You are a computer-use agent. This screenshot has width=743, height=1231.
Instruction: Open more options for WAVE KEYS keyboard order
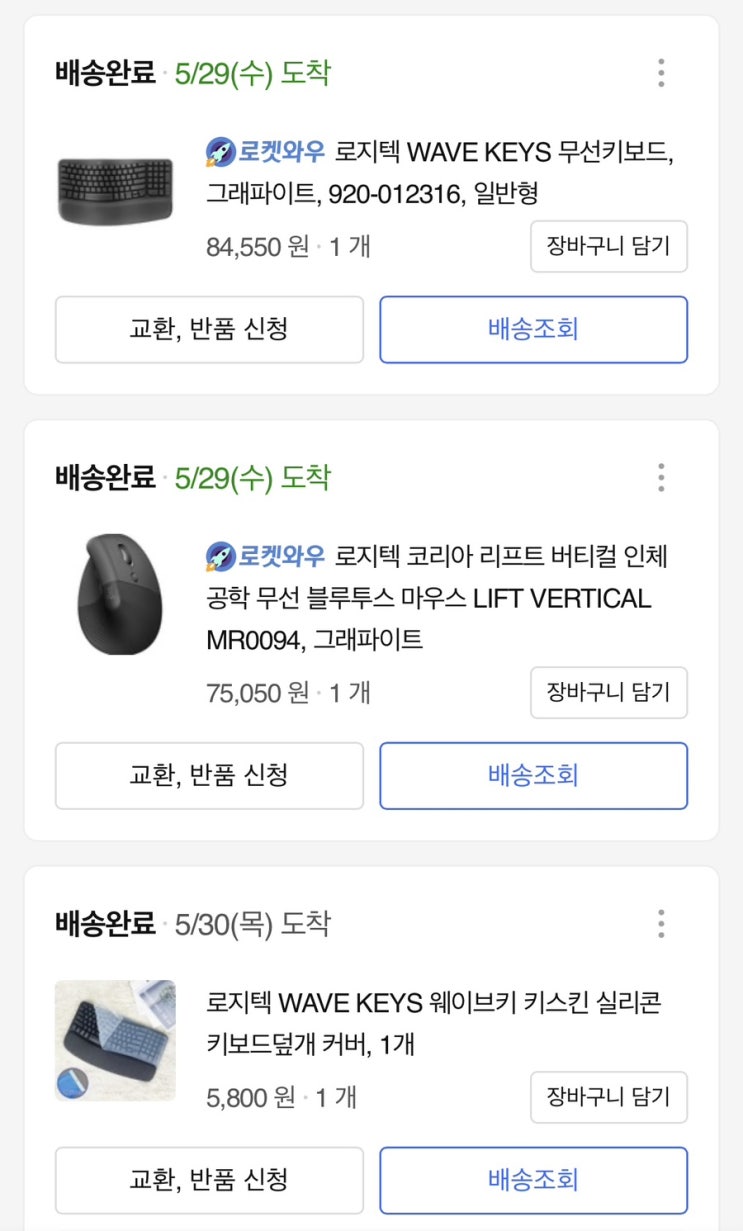click(661, 73)
